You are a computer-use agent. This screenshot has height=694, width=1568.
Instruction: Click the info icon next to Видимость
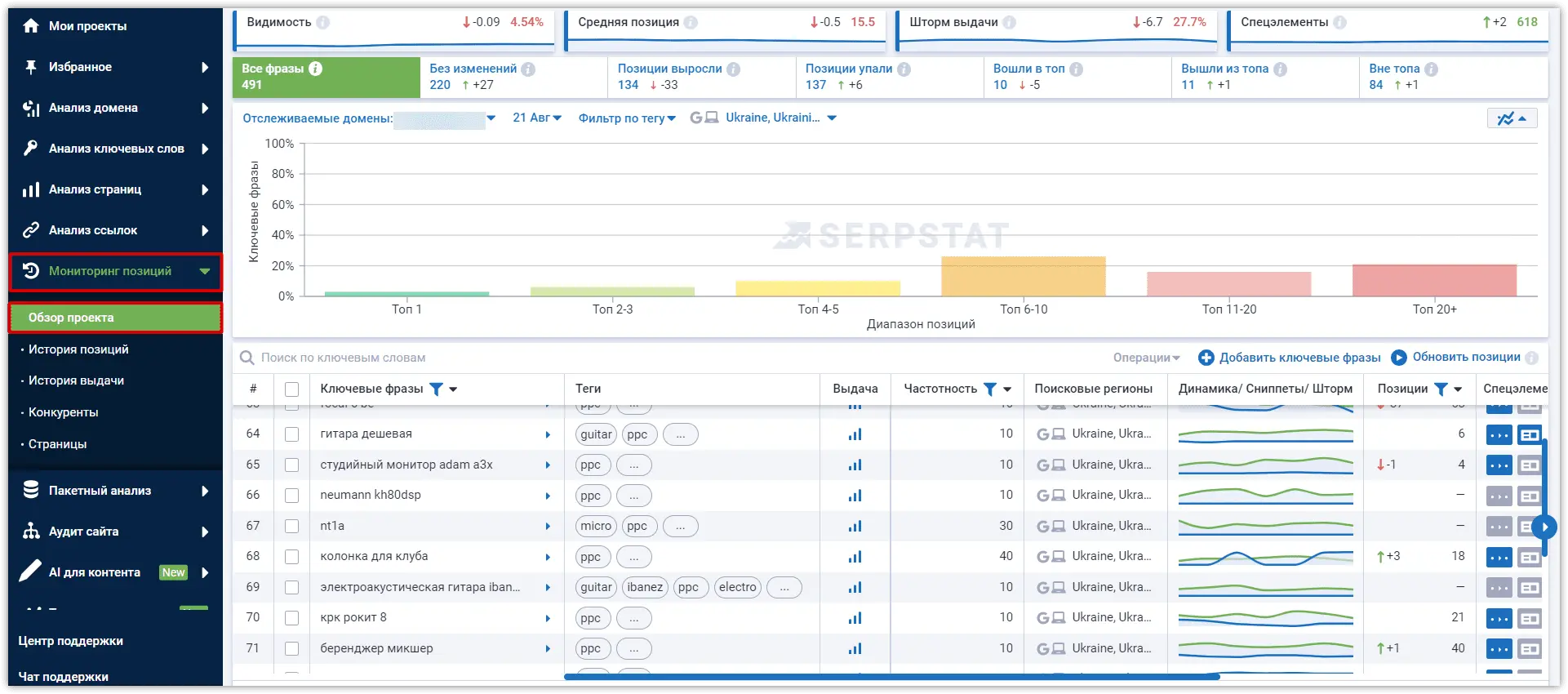point(323,22)
